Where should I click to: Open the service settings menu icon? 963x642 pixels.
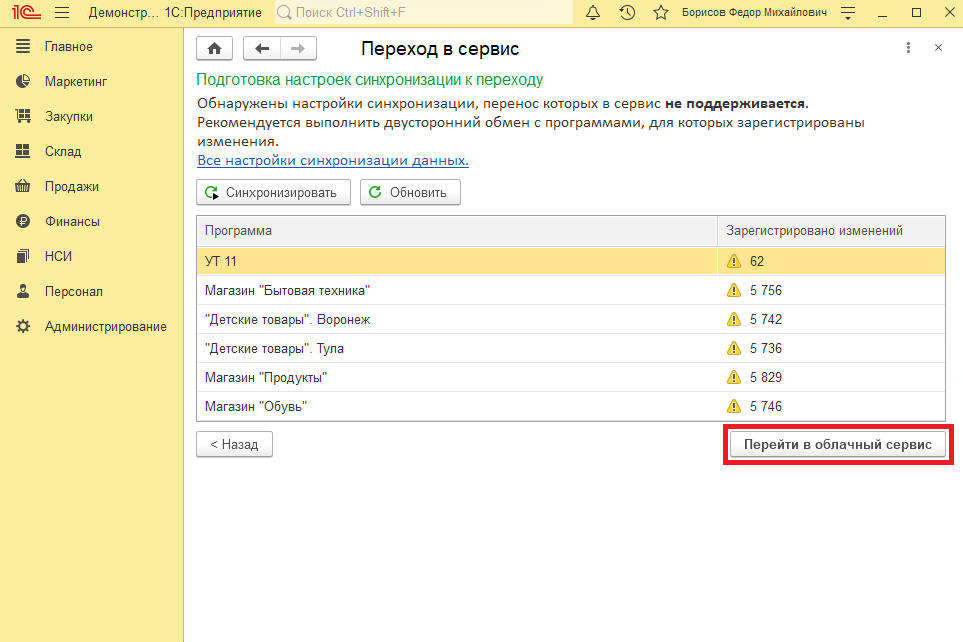(848, 12)
